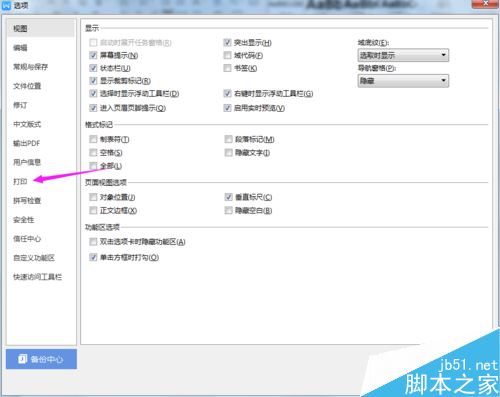
Task: Enable 隐藏文字(I) checkbox
Action: tap(228, 153)
